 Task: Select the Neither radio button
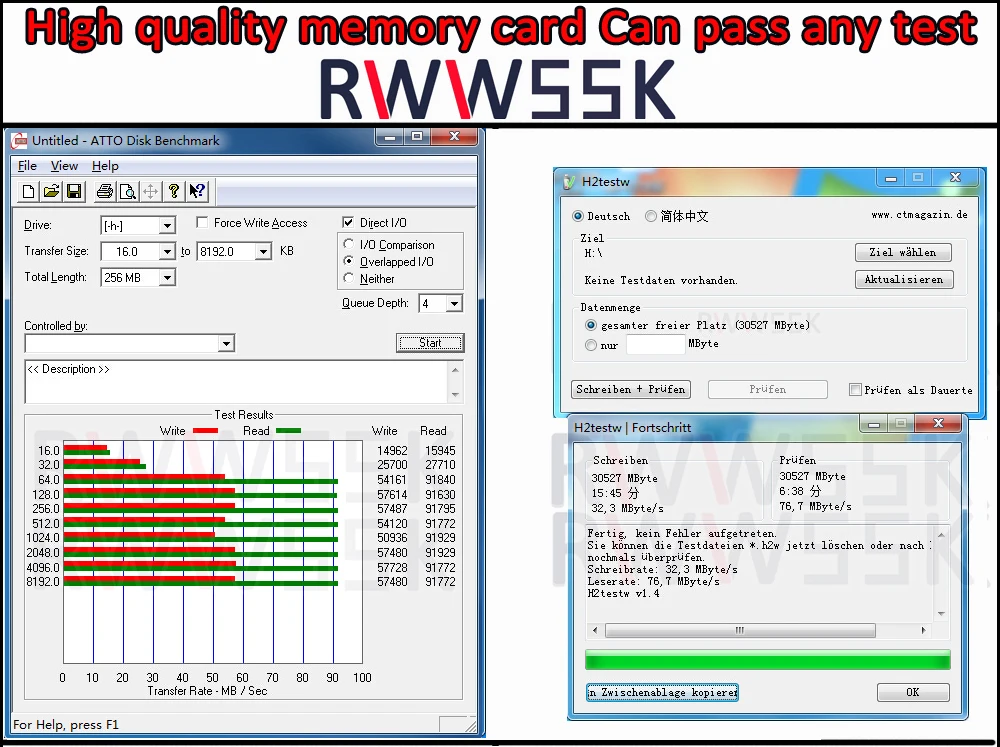(348, 278)
